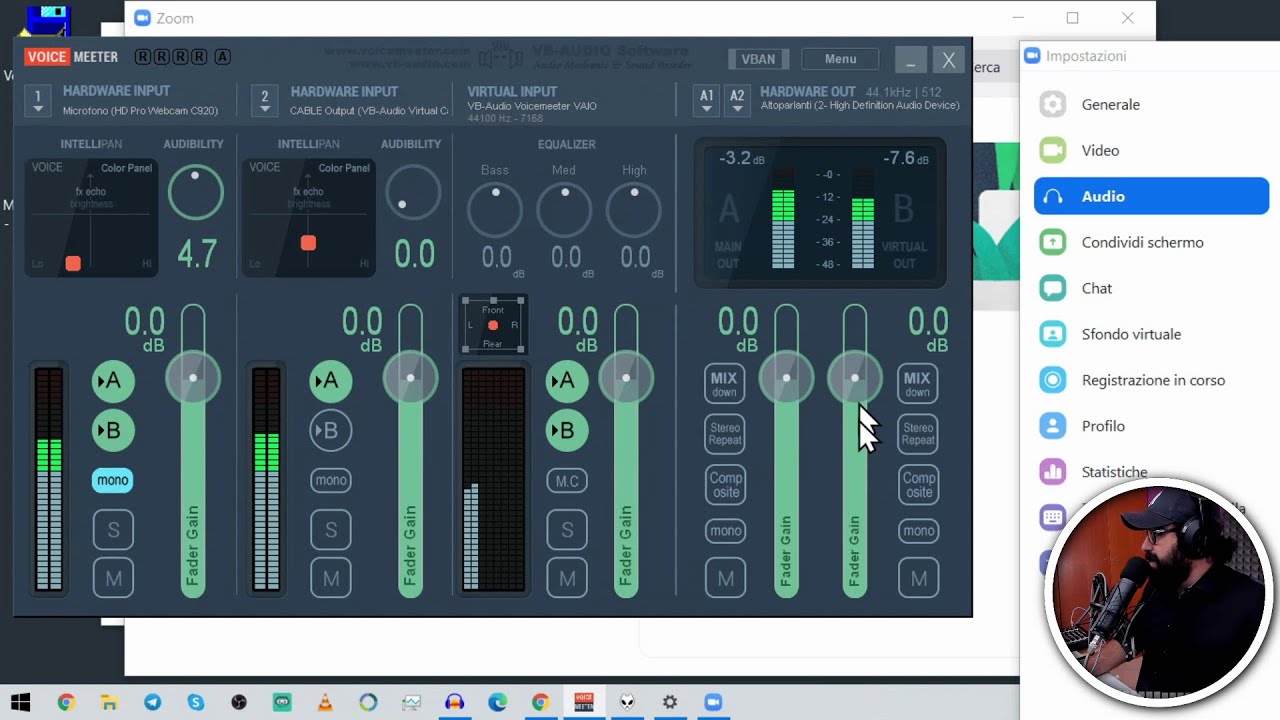Mute main out bus A
Image resolution: width=1280 pixels, height=720 pixels.
726,578
